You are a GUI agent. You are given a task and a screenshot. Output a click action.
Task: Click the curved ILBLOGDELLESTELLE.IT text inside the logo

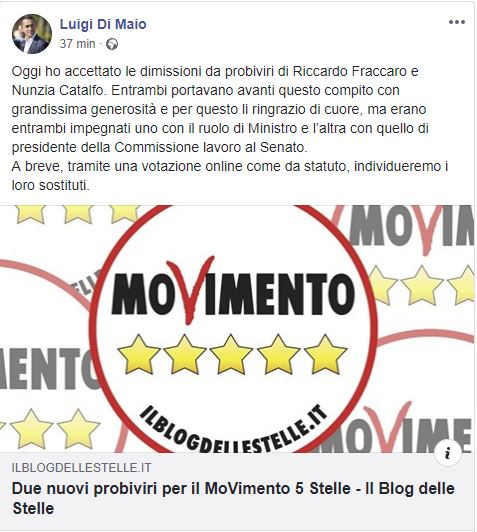pos(233,431)
